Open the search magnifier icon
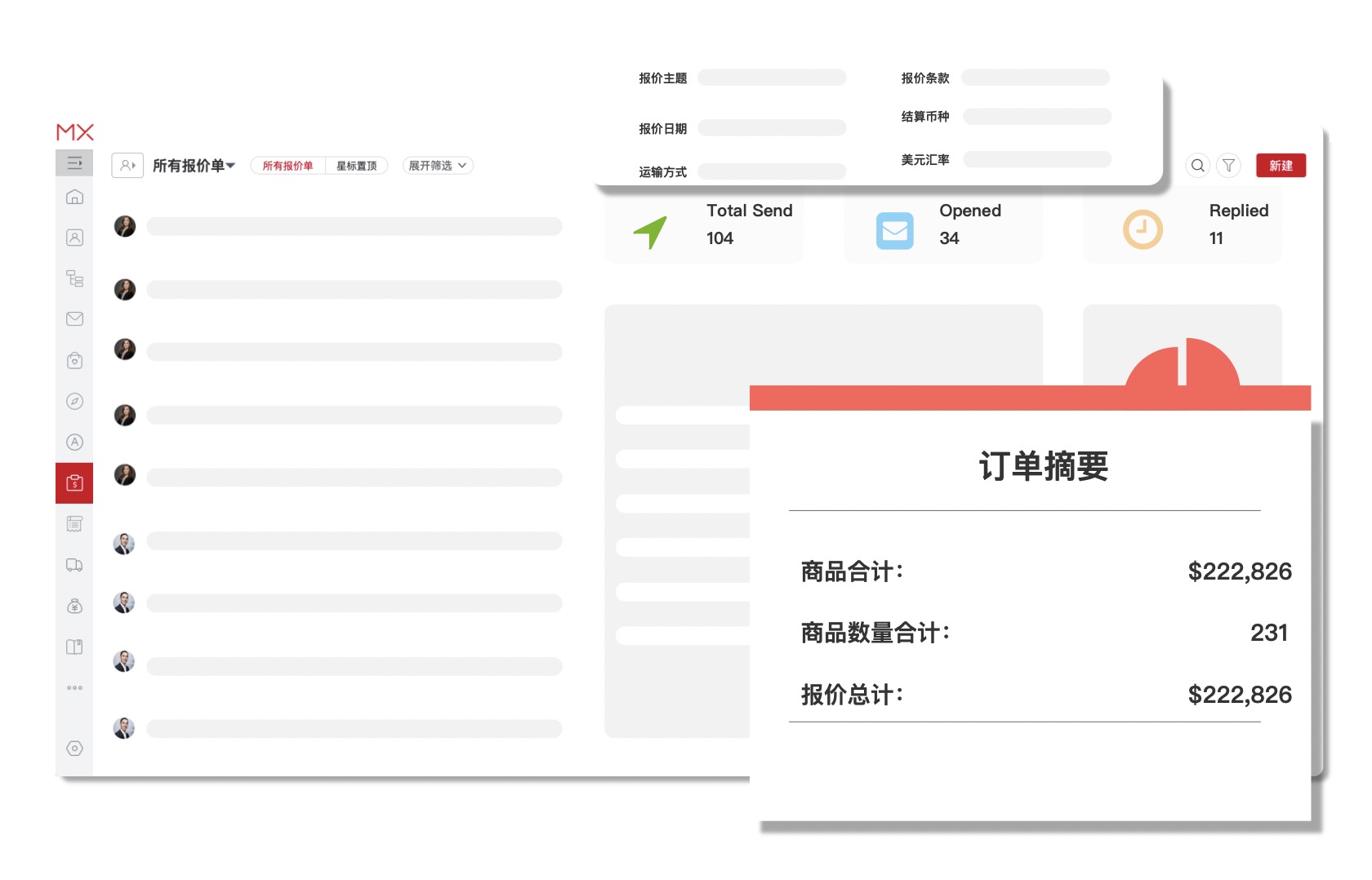The image size is (1372, 880). point(1197,165)
